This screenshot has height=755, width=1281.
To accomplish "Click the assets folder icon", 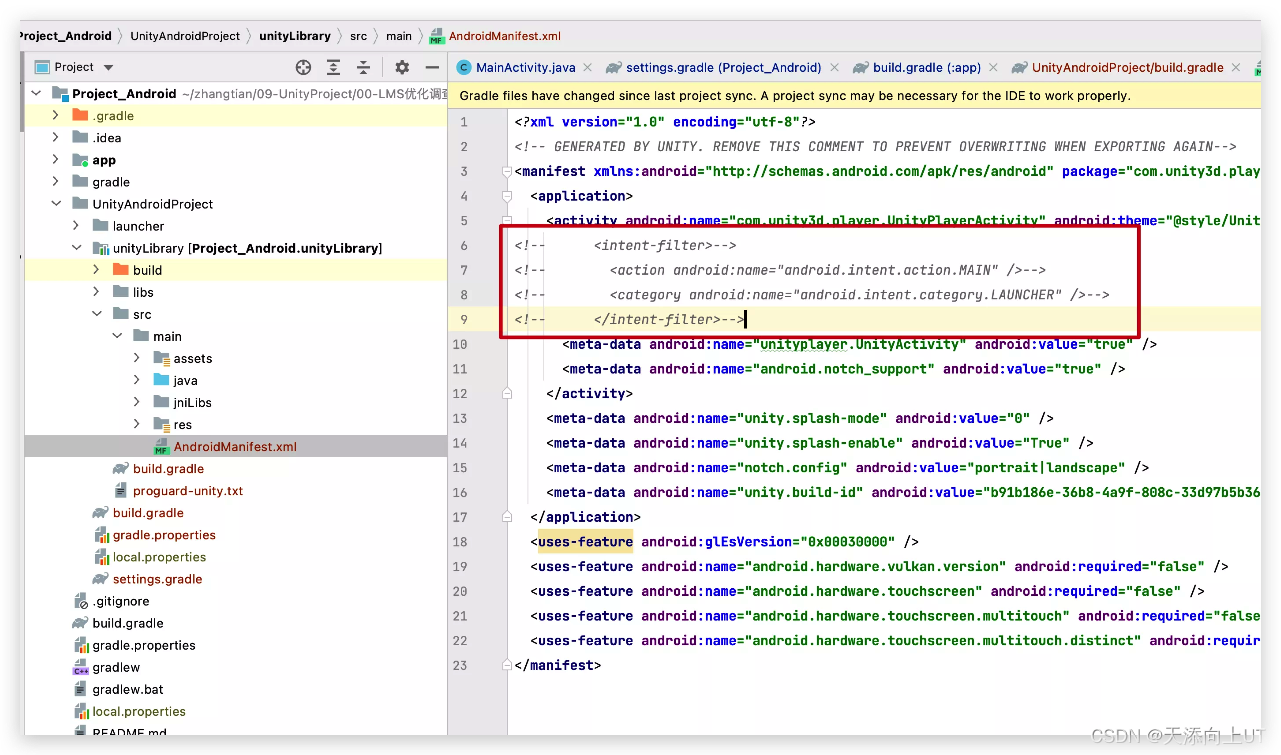I will tap(161, 358).
